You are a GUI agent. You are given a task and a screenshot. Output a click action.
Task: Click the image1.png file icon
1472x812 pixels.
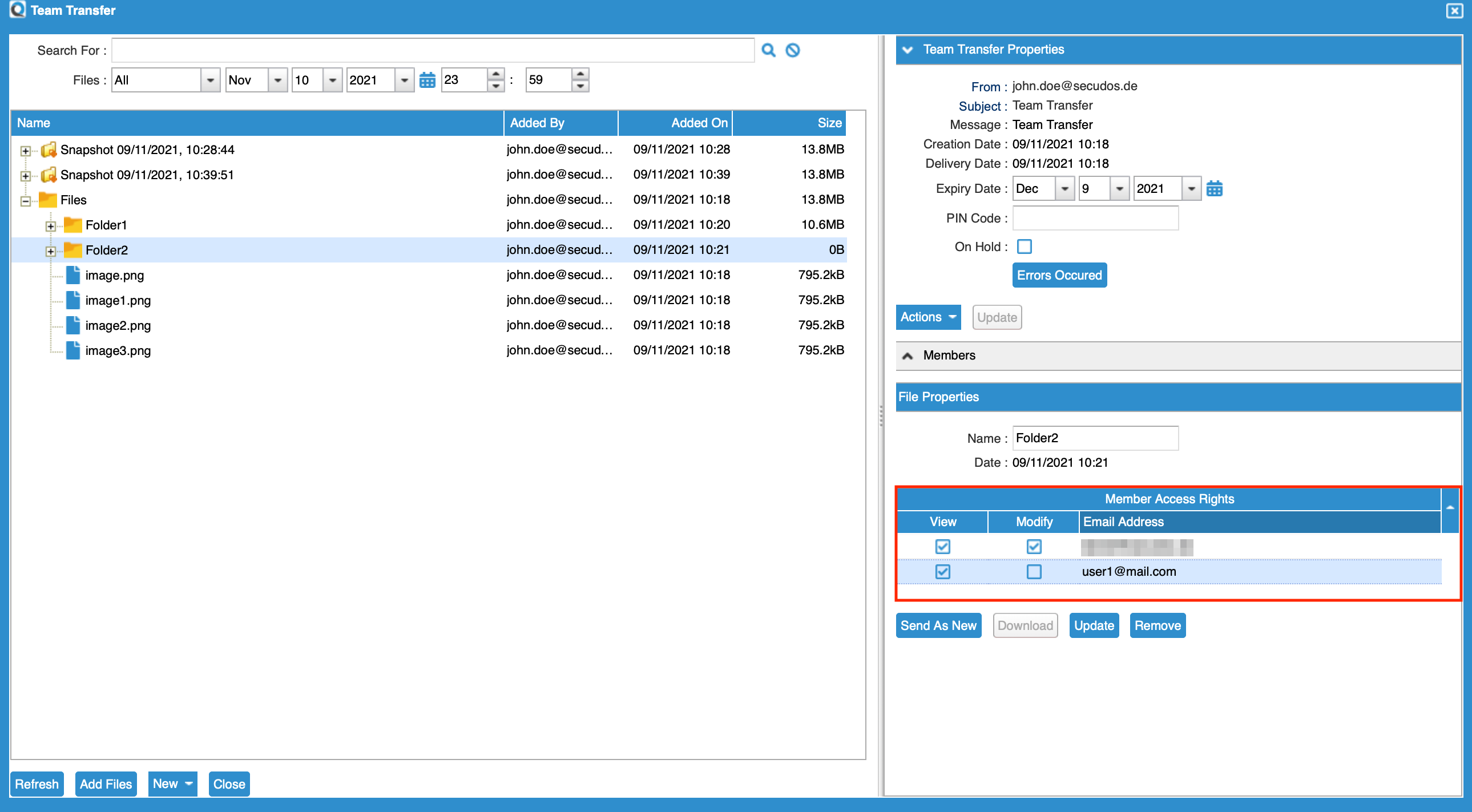72,300
